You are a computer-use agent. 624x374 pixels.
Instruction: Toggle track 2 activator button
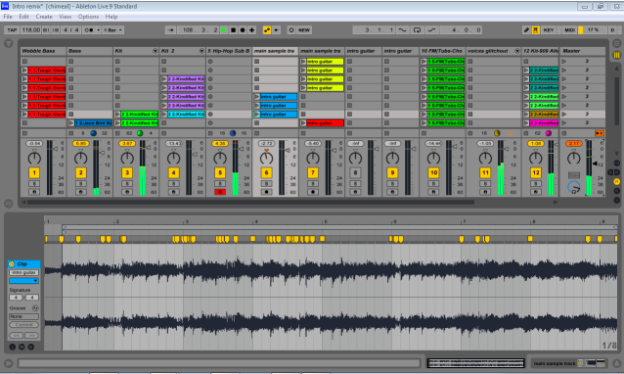tap(81, 173)
